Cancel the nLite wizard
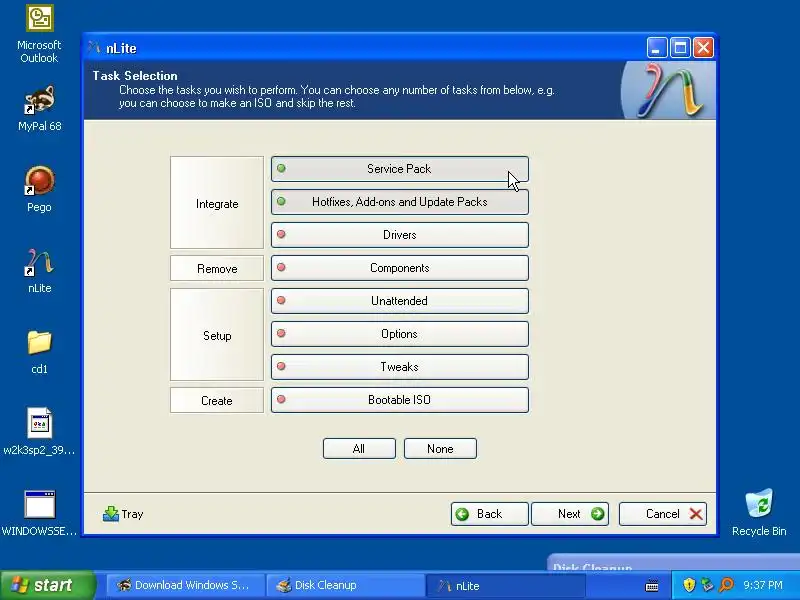This screenshot has width=800, height=600. point(663,514)
